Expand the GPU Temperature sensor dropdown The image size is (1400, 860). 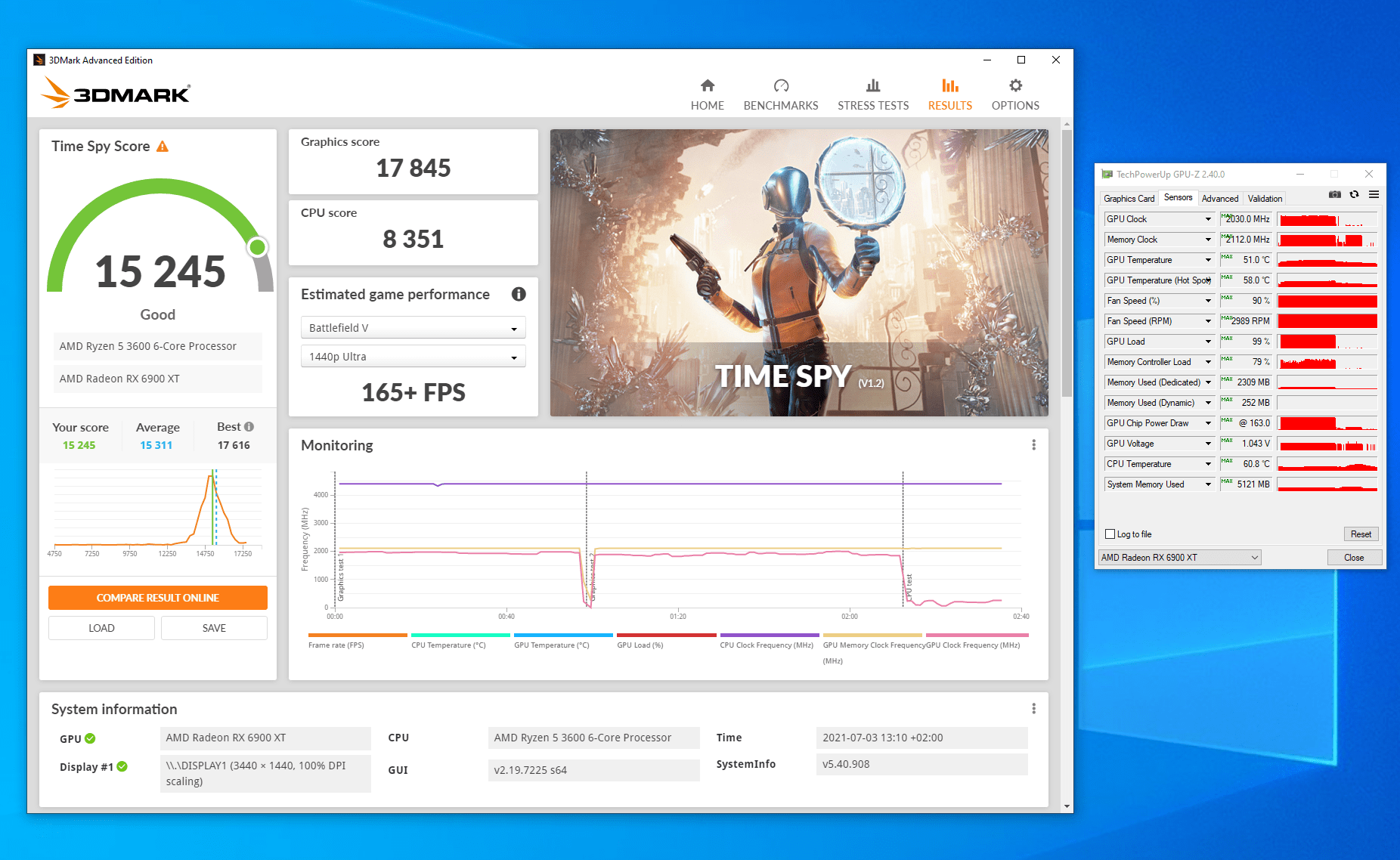coord(1208,260)
